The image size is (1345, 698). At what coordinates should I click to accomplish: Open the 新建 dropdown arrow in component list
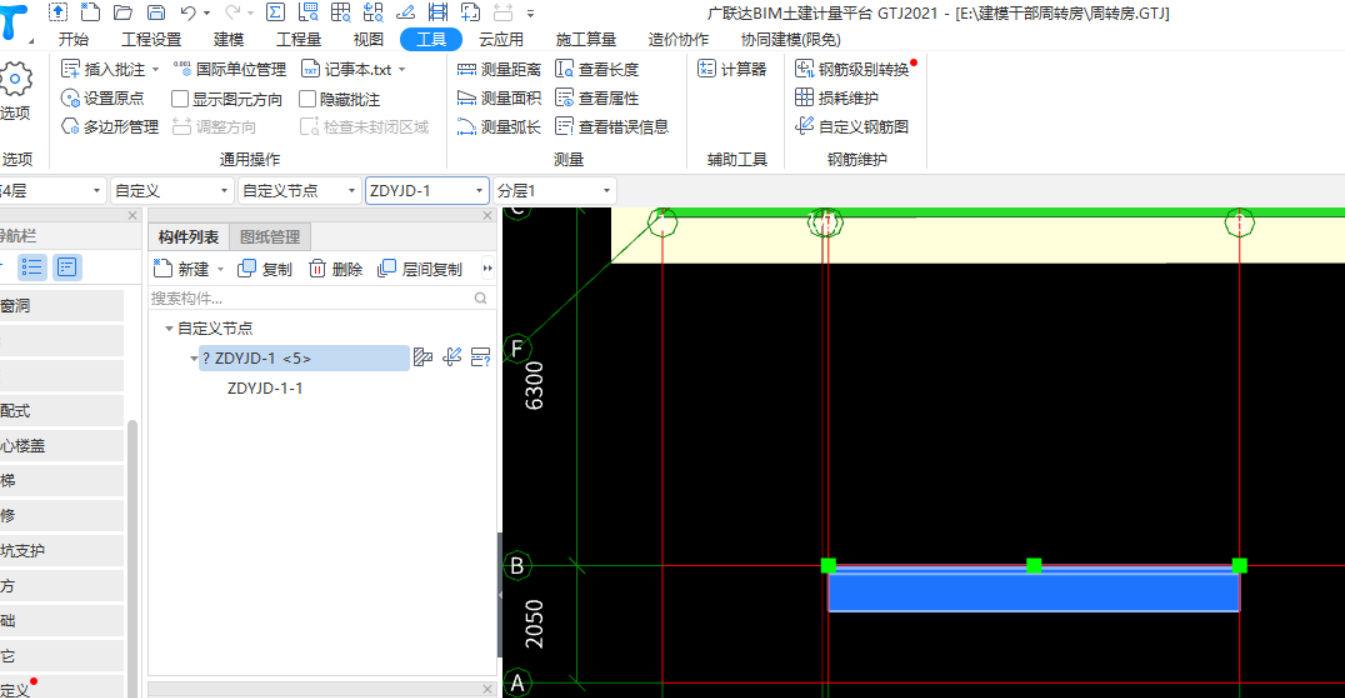point(221,270)
